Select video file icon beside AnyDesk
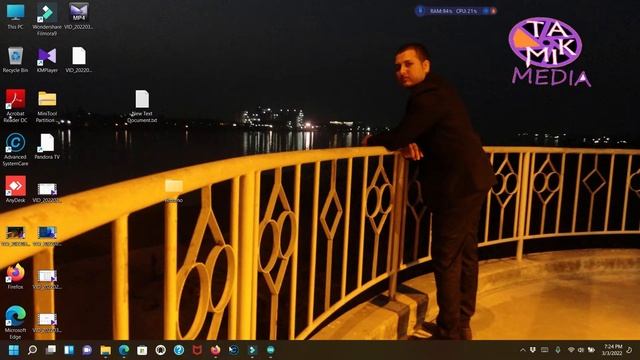 pos(47,193)
